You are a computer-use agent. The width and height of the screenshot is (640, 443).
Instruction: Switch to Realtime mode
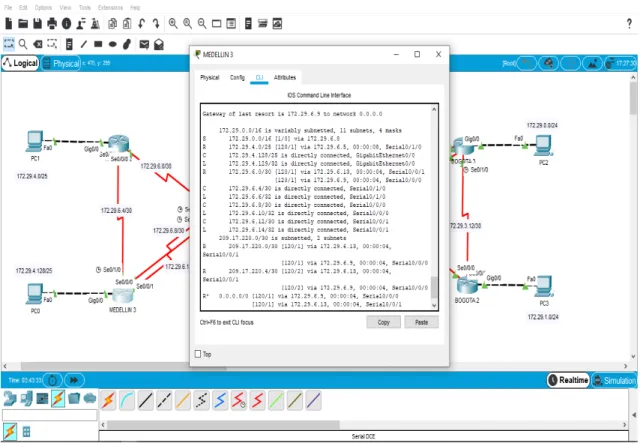[x=568, y=380]
